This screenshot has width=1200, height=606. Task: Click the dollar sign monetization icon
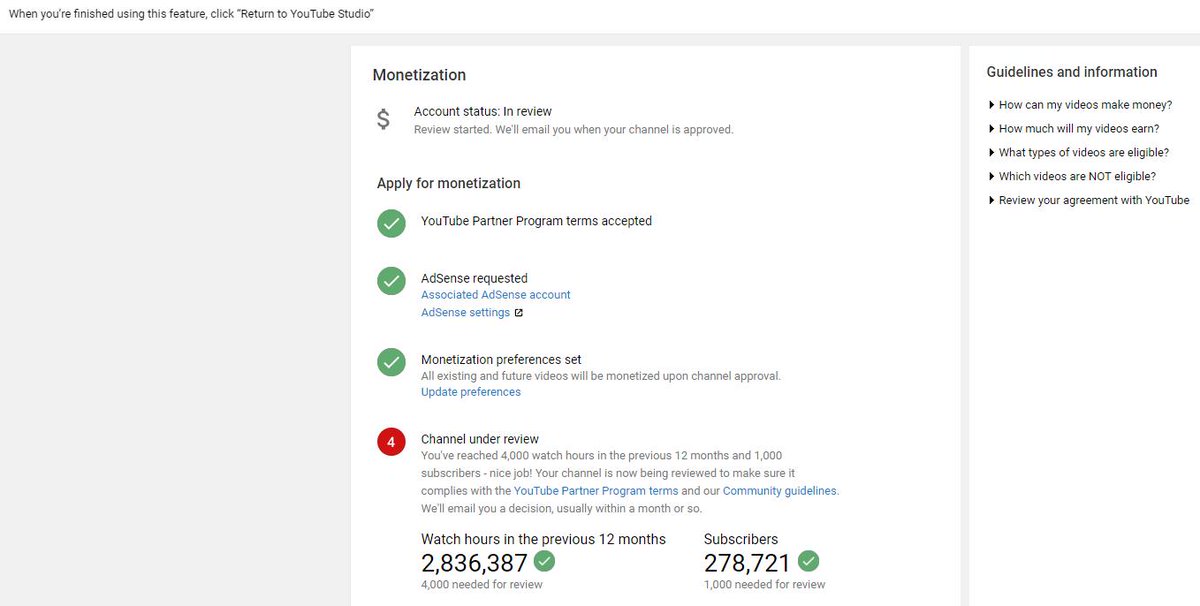(383, 120)
